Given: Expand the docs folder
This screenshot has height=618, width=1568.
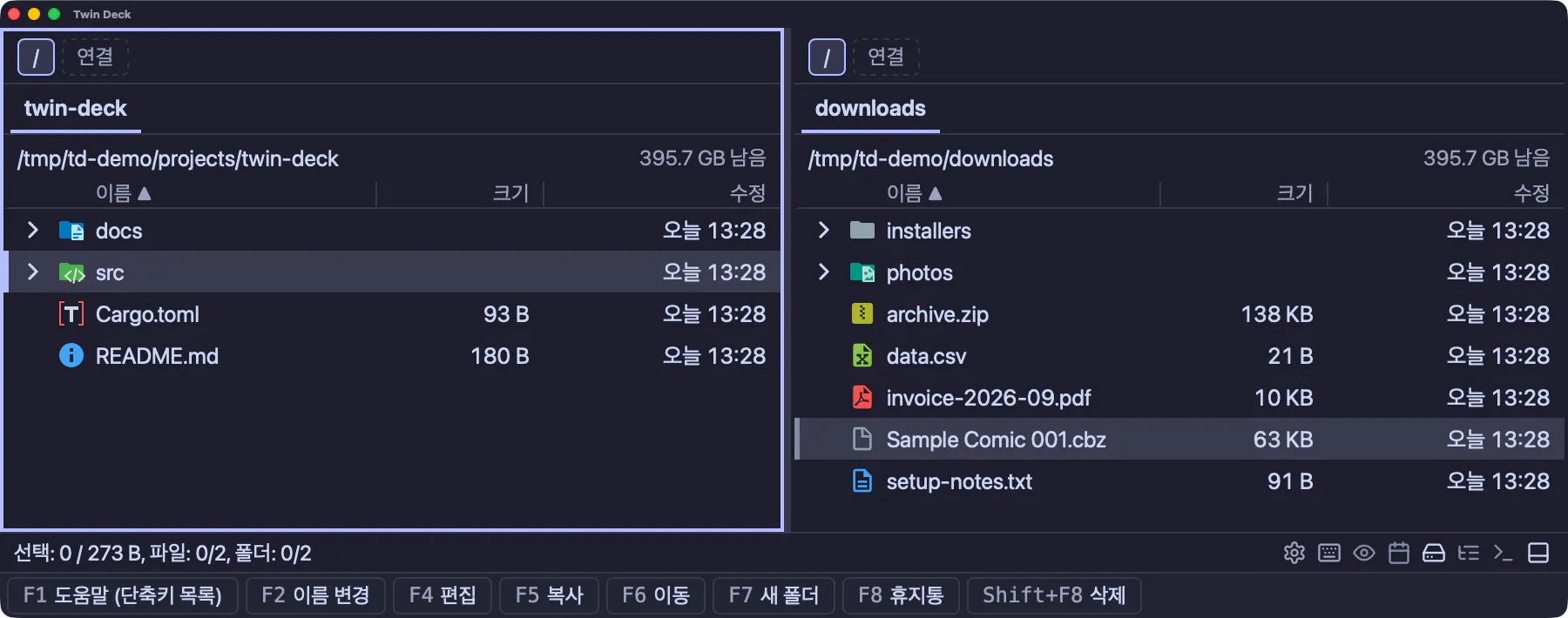Looking at the screenshot, I should 33,230.
